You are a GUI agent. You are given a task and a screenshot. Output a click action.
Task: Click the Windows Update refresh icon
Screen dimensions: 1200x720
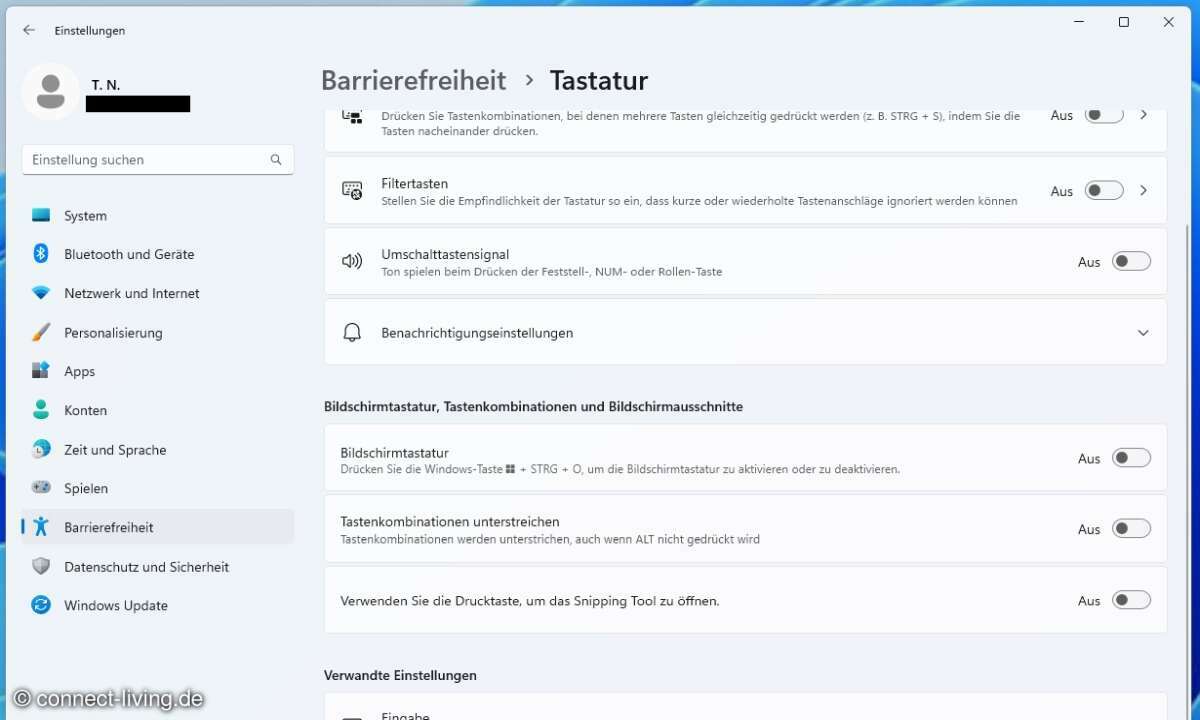(41, 605)
